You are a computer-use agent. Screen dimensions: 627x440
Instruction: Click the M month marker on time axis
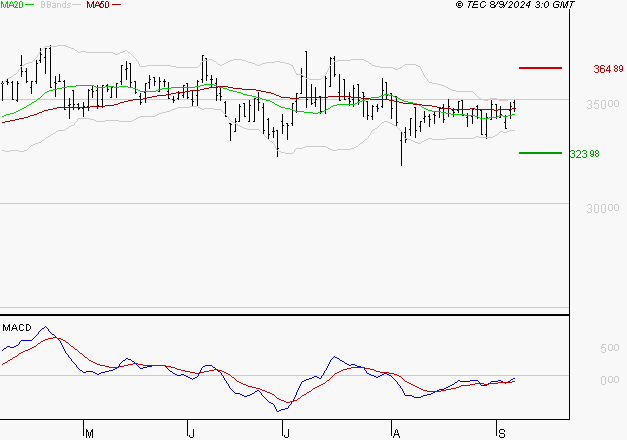pos(90,434)
